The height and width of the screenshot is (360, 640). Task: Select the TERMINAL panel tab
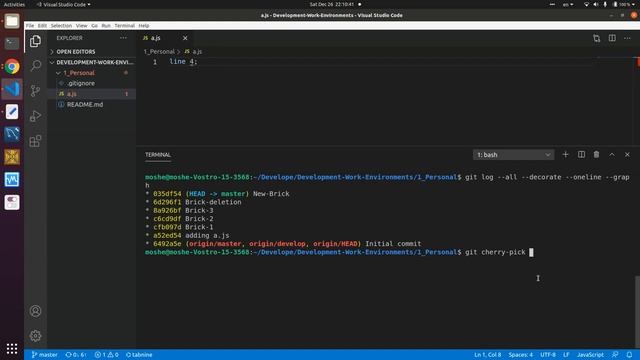click(158, 155)
